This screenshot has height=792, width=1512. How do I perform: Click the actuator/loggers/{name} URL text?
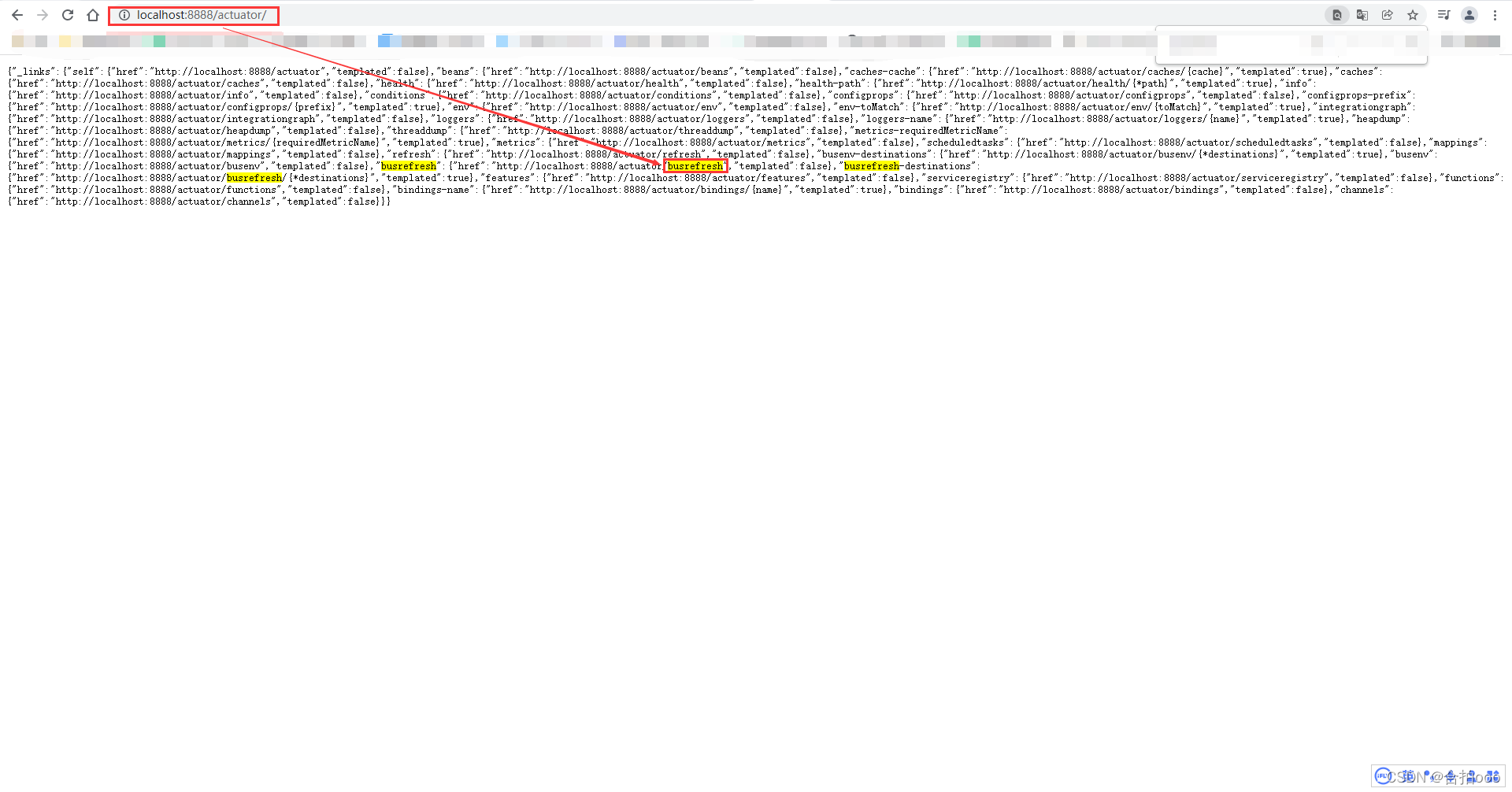[x=1117, y=119]
